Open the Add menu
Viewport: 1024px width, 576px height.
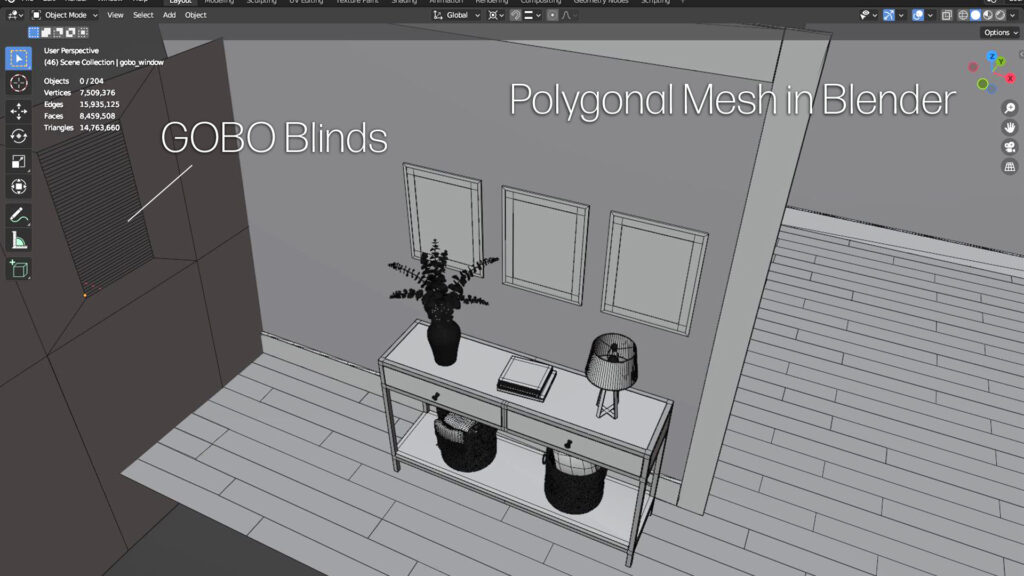(x=169, y=15)
